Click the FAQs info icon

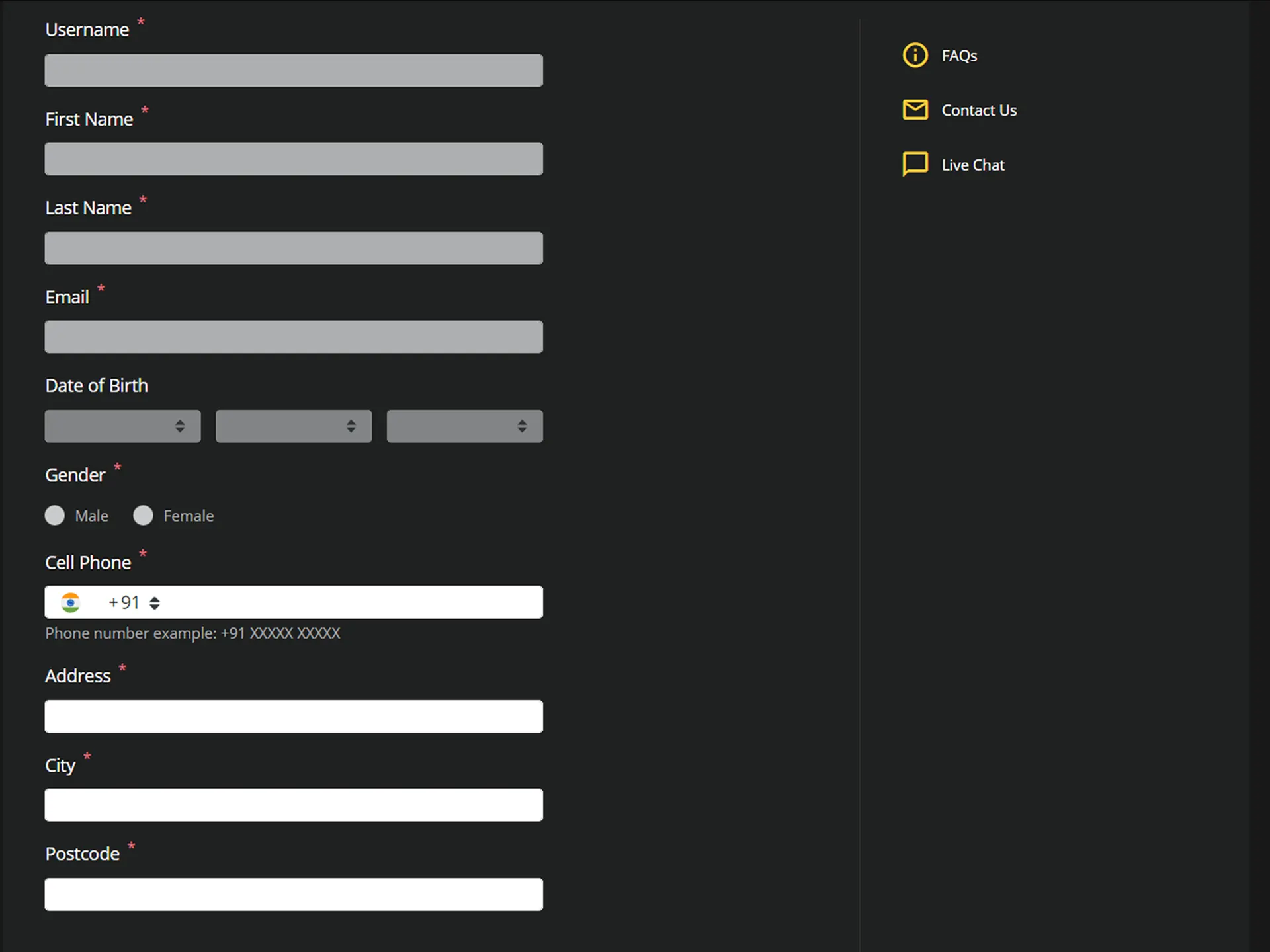click(x=915, y=56)
